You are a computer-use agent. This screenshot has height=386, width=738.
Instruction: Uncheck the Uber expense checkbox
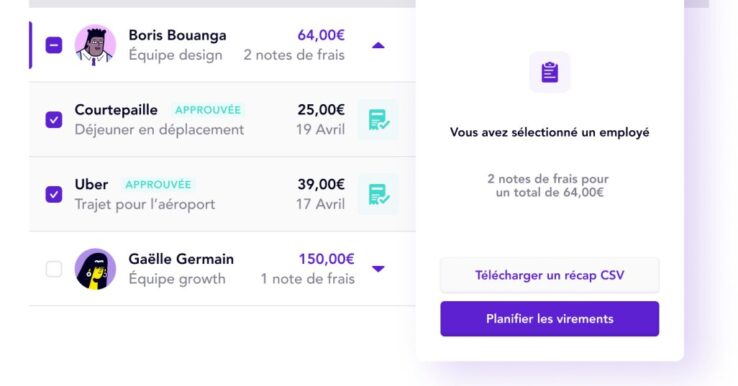click(x=54, y=194)
